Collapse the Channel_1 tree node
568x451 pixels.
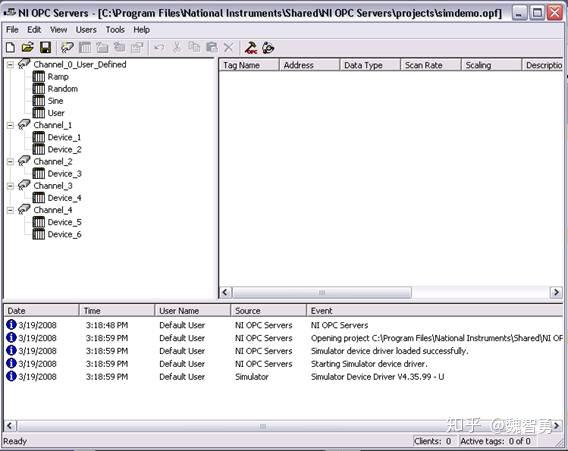[11, 125]
